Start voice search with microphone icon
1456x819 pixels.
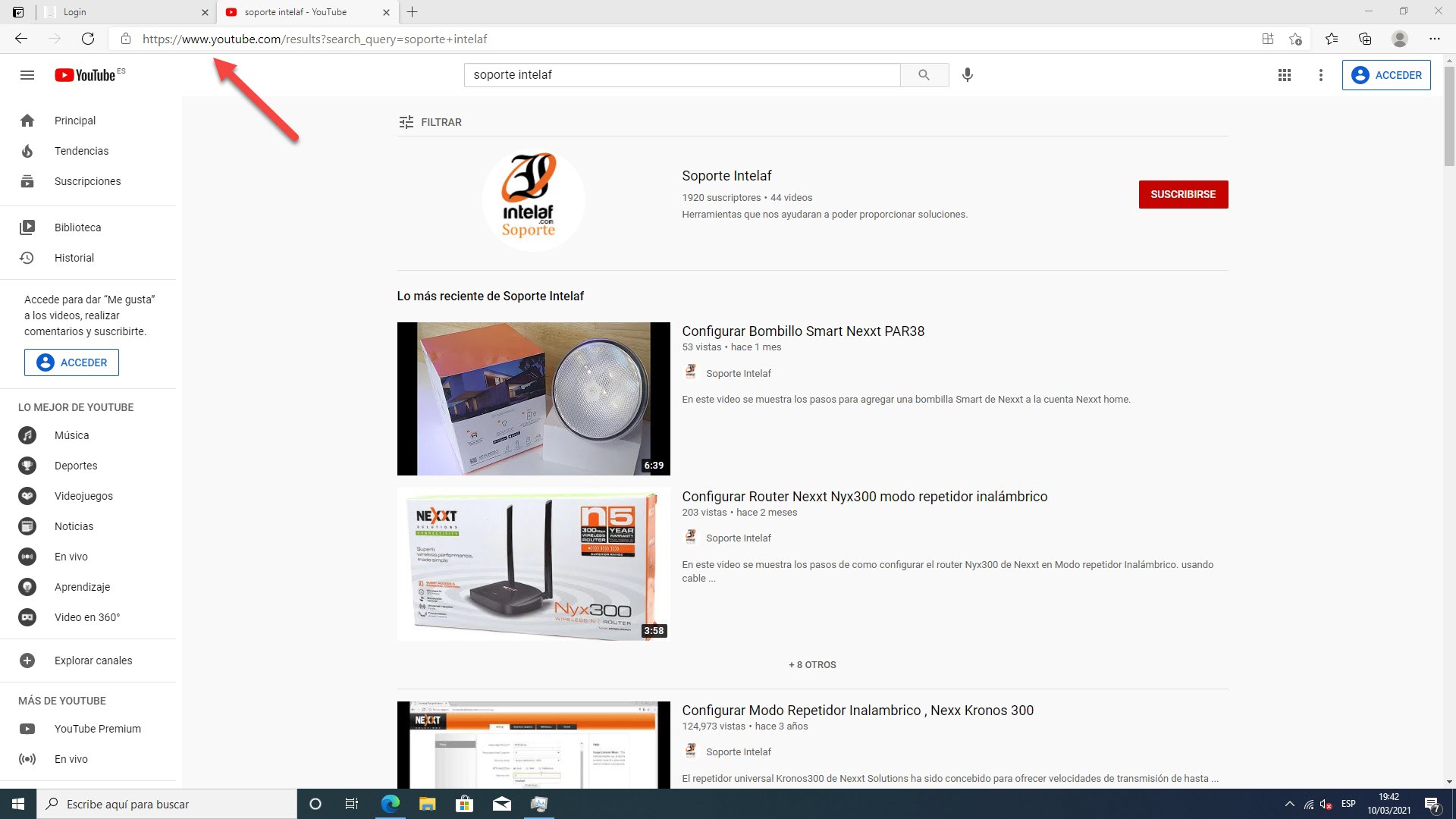click(967, 75)
